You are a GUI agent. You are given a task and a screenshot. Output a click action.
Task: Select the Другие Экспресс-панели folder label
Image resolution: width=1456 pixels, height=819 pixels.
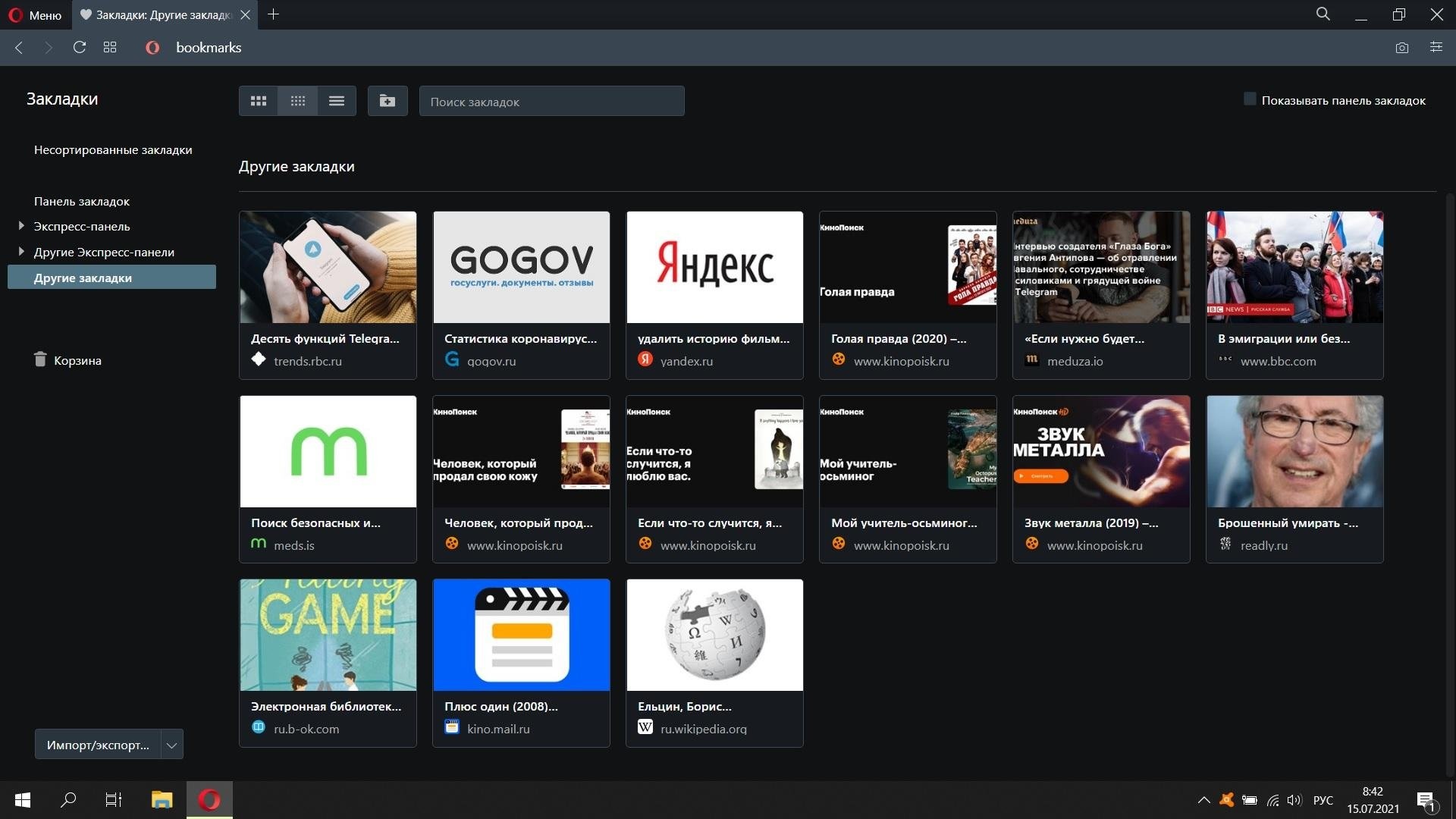pyautogui.click(x=104, y=253)
